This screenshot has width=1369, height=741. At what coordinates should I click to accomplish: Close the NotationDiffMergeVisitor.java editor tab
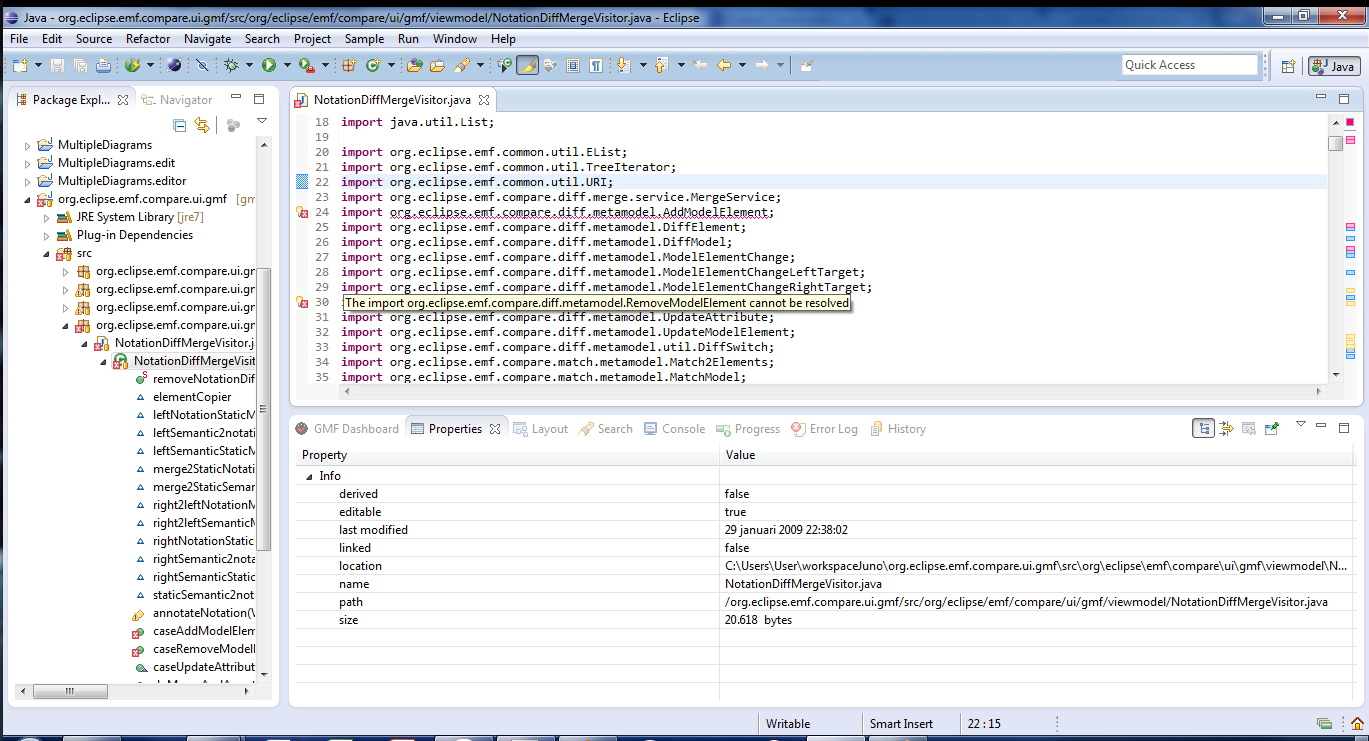click(484, 100)
